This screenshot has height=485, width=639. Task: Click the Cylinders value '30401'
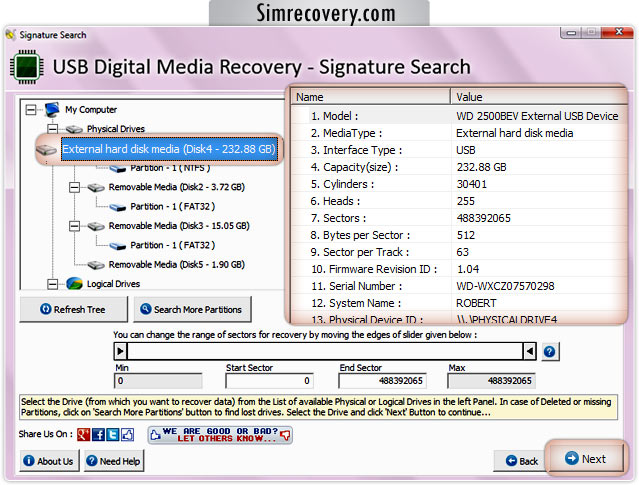[x=472, y=184]
